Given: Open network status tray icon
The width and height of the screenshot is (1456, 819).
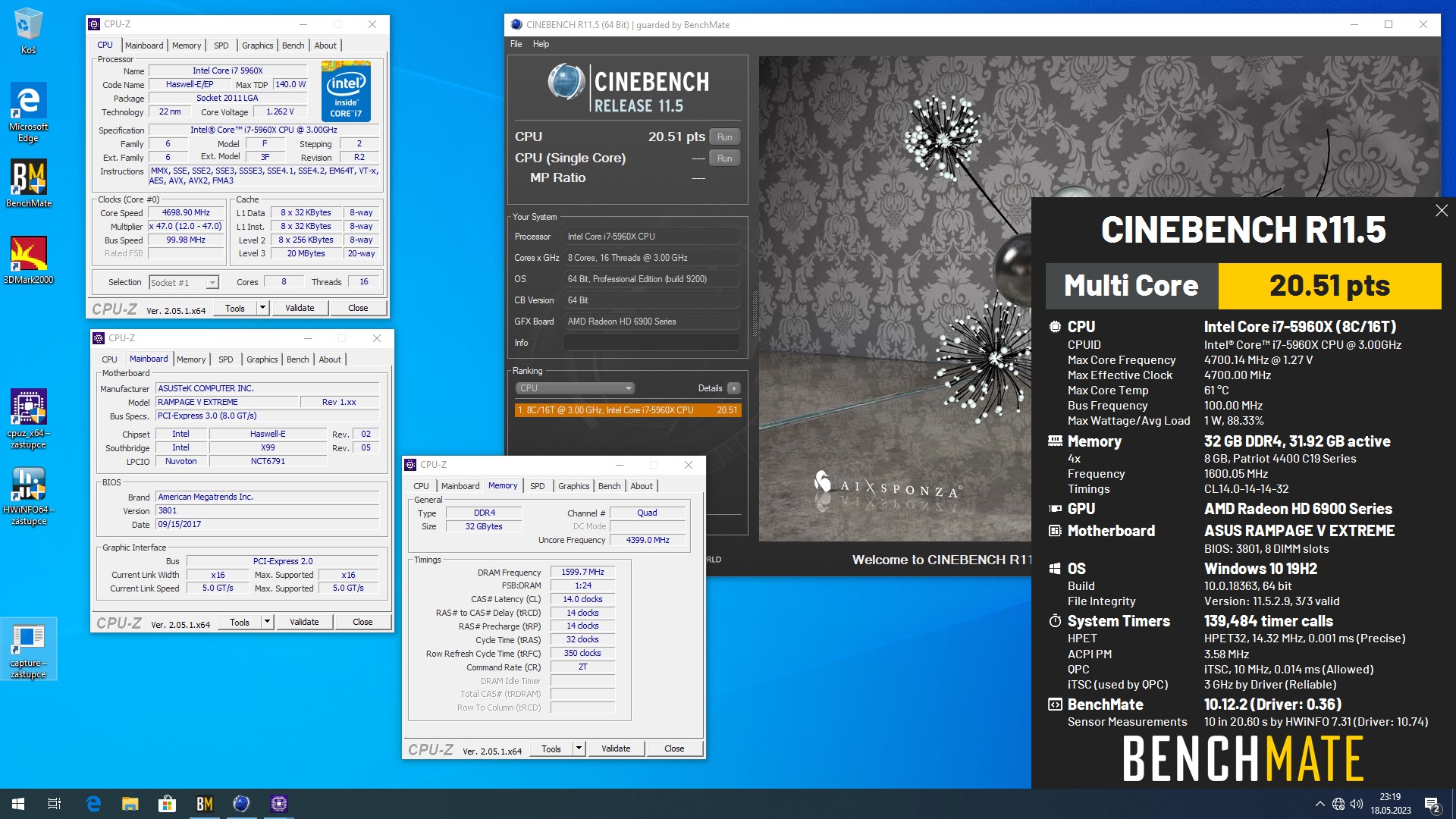Looking at the screenshot, I should [x=1338, y=804].
